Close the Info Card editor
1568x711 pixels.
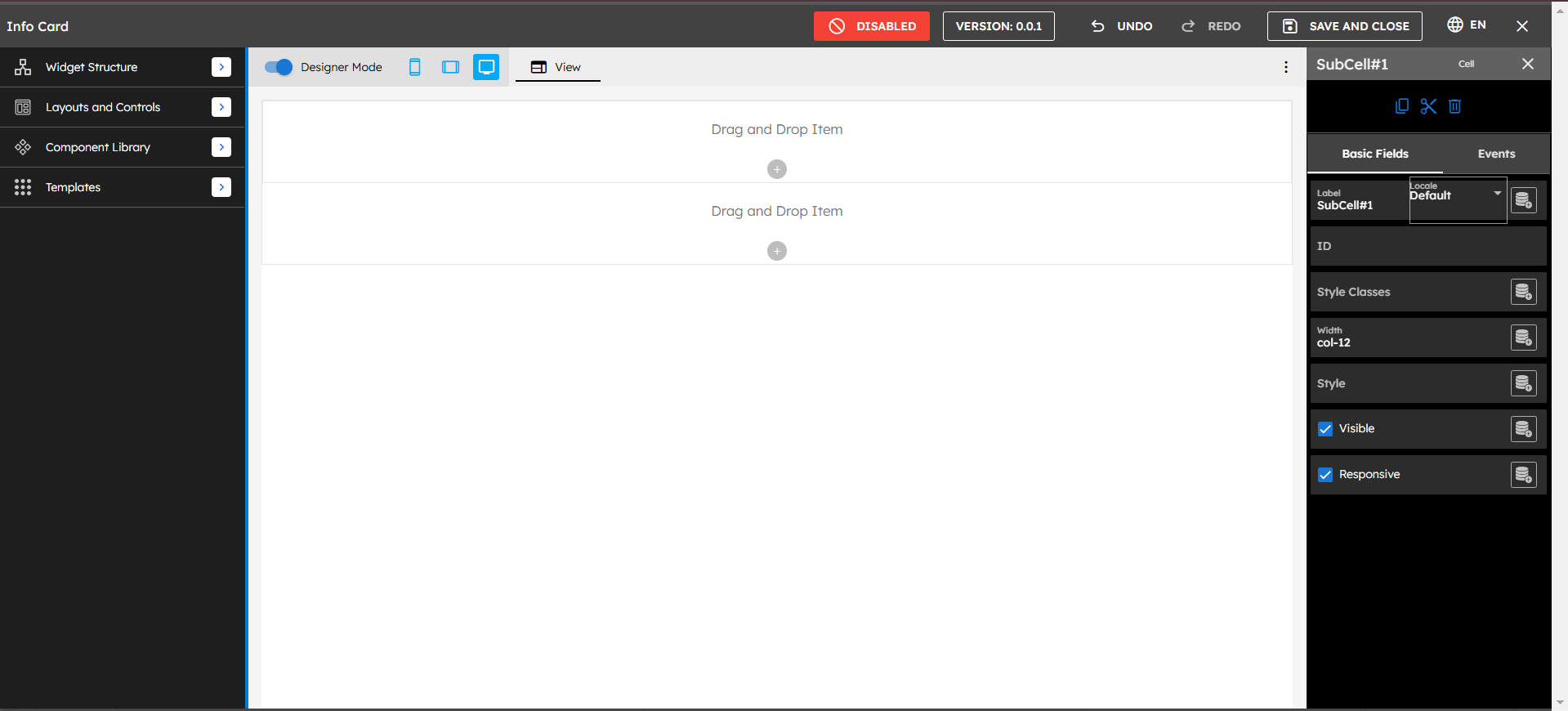tap(1522, 26)
